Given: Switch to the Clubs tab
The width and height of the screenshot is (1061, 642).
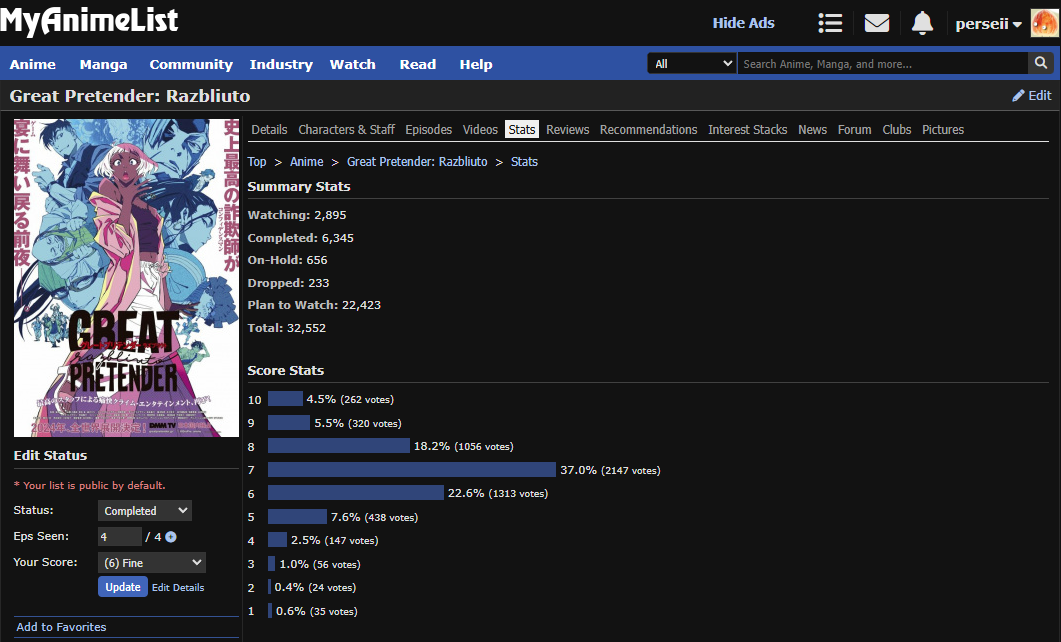Looking at the screenshot, I should pyautogui.click(x=897, y=129).
